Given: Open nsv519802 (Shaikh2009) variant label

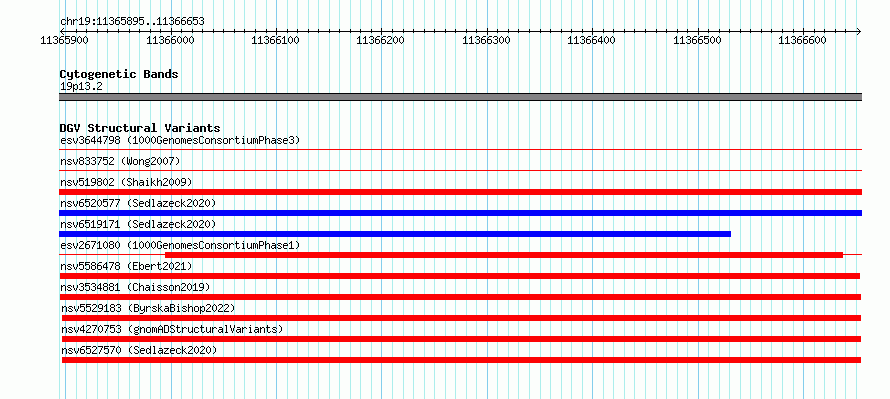Looking at the screenshot, I should click(x=126, y=182).
